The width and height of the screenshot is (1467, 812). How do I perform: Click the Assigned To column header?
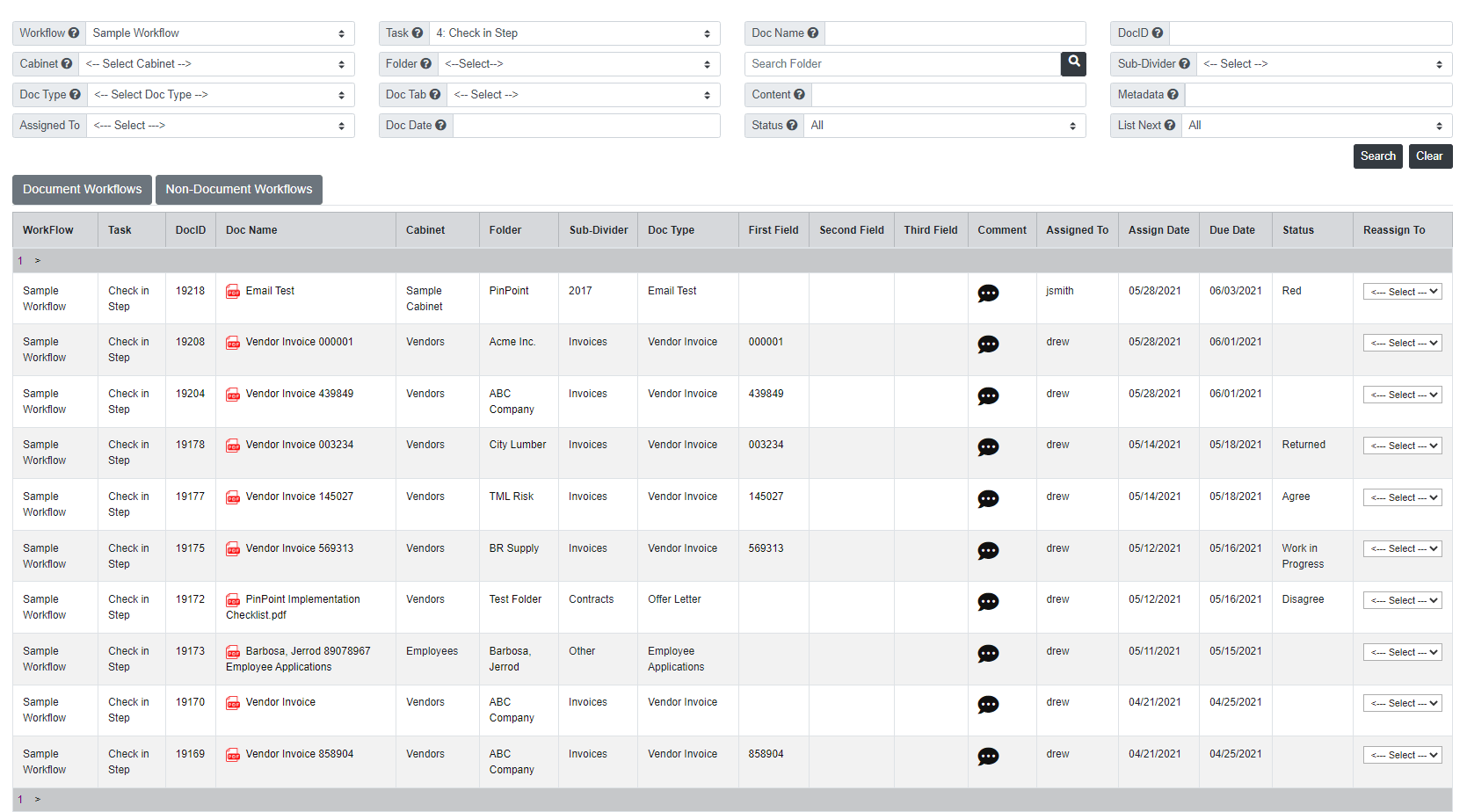pos(1077,230)
